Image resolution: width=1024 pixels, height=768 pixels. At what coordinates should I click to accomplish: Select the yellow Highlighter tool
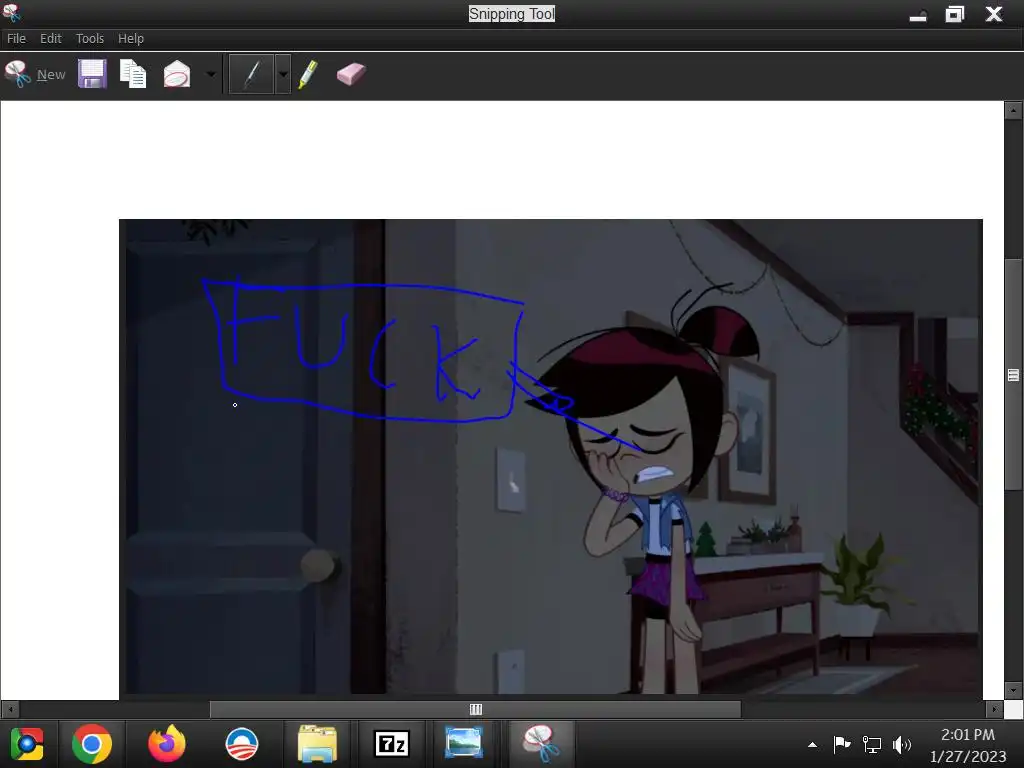(308, 74)
